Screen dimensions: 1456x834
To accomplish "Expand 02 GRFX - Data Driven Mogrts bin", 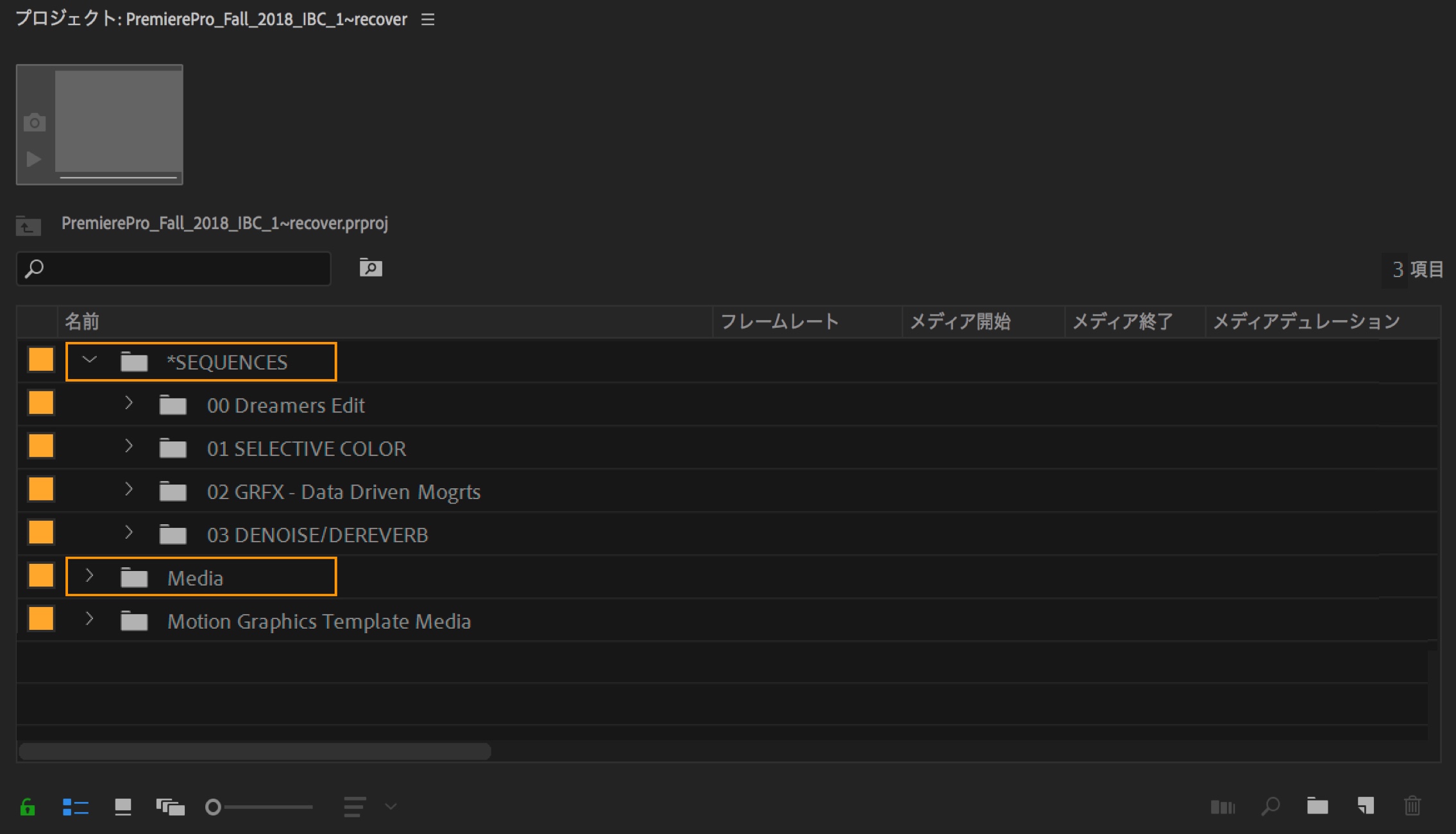I will pos(128,490).
